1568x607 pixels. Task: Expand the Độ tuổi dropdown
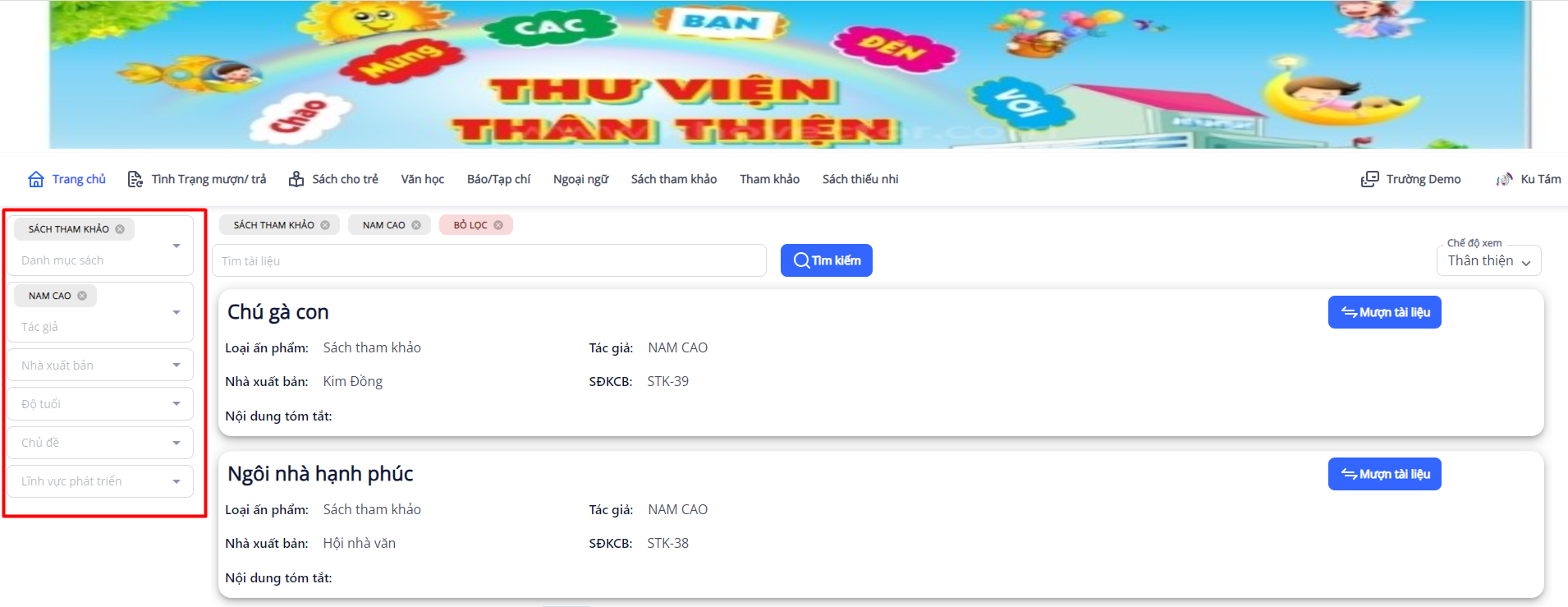coord(100,404)
